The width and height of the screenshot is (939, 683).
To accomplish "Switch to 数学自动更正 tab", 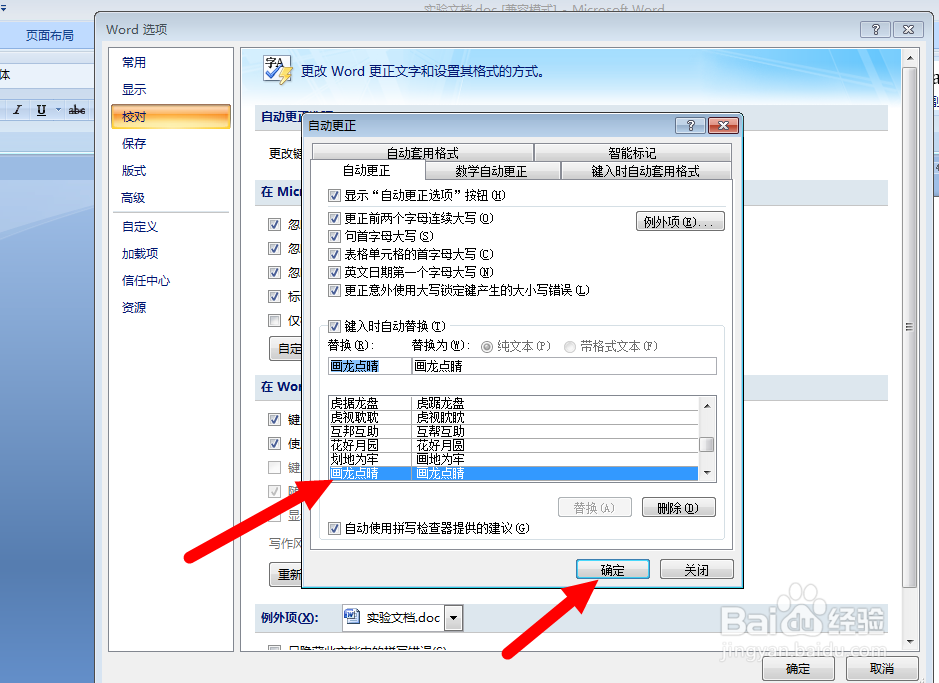I will (x=492, y=171).
